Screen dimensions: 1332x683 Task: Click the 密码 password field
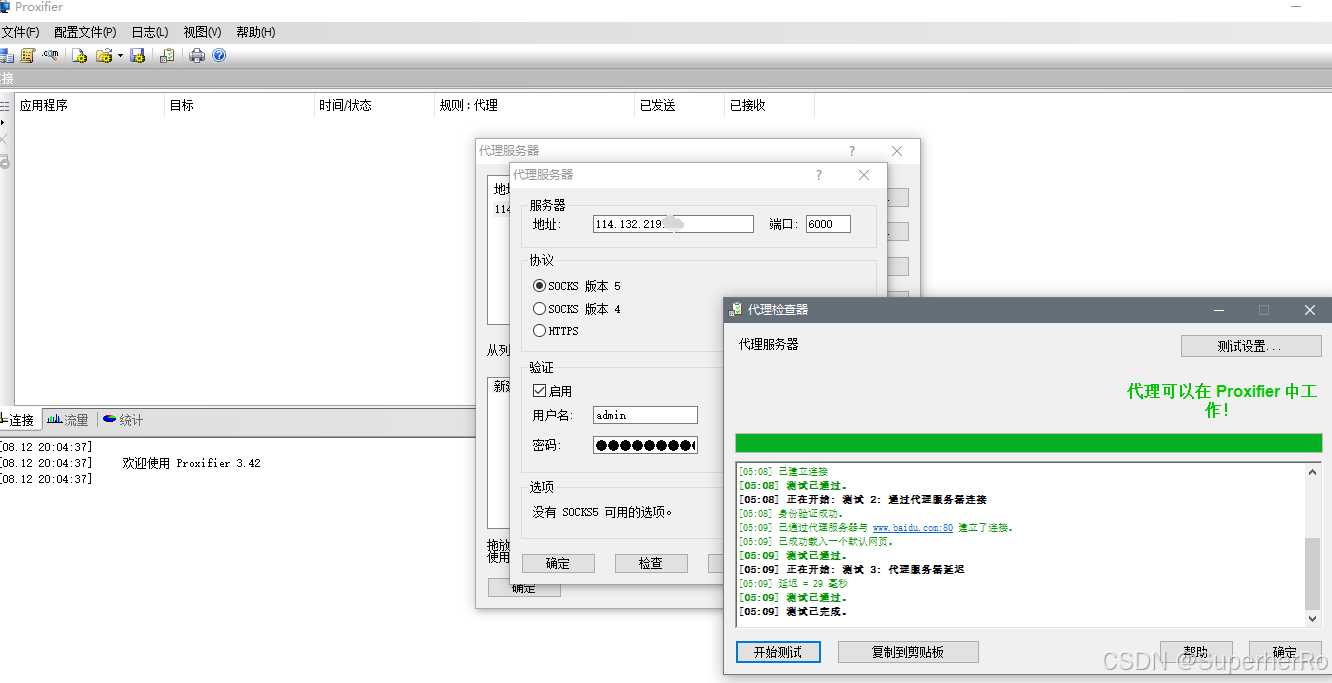[x=645, y=445]
